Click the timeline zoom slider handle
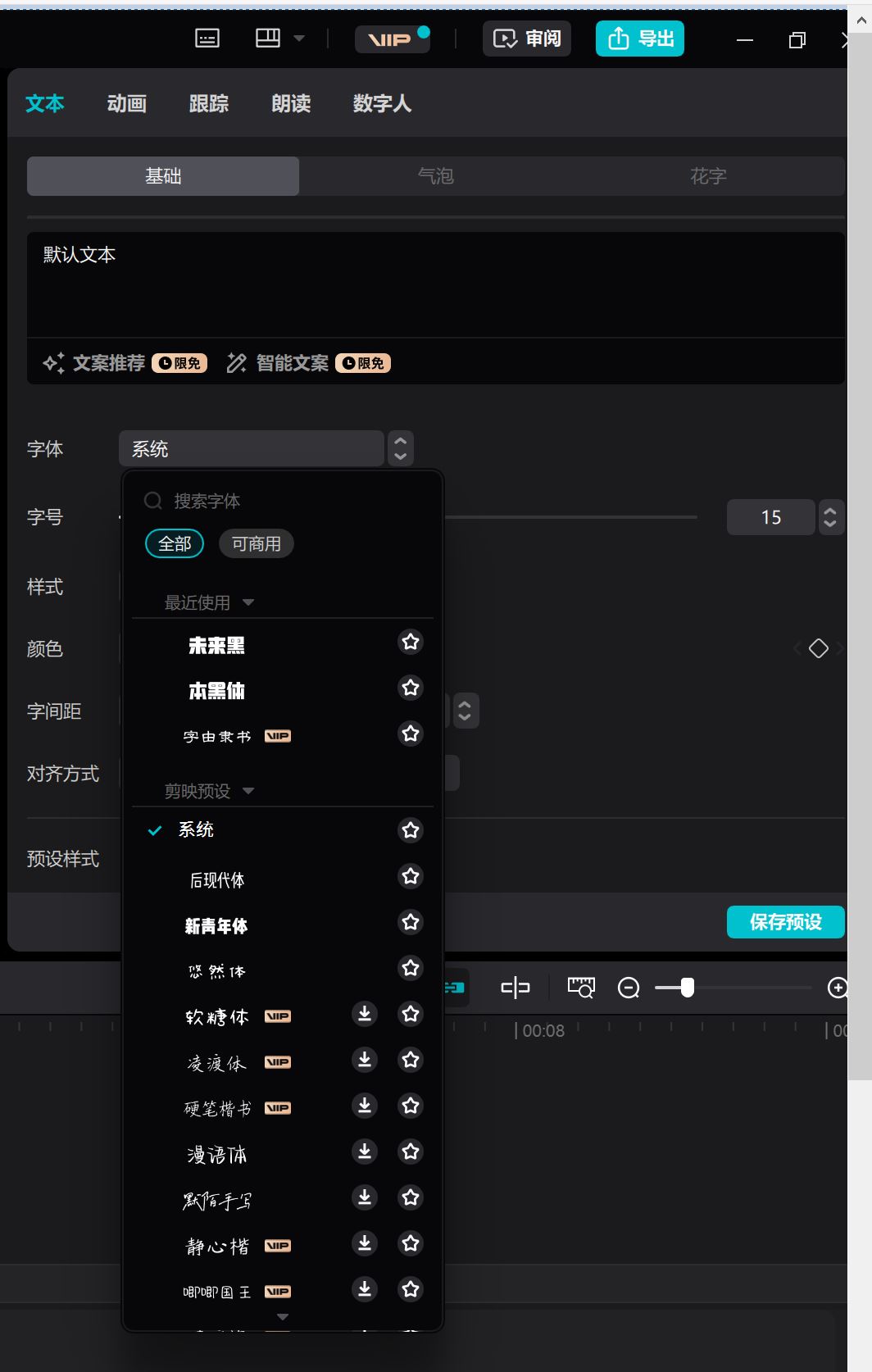This screenshot has width=872, height=1372. (688, 988)
